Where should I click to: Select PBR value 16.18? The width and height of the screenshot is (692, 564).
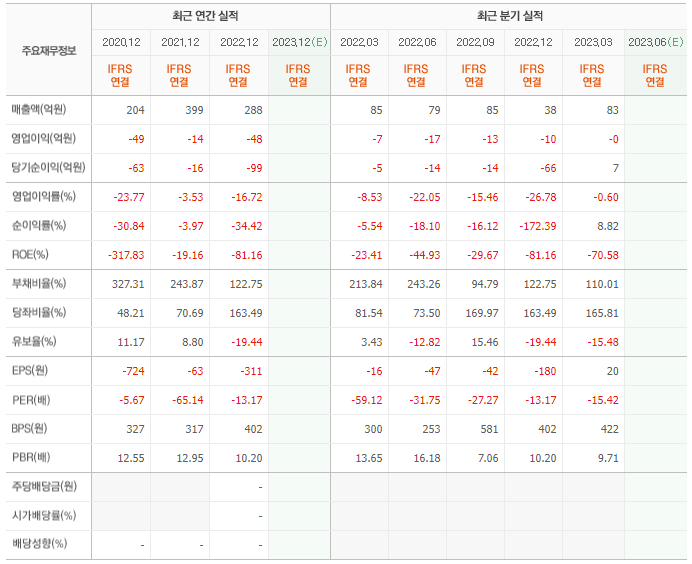pos(427,459)
